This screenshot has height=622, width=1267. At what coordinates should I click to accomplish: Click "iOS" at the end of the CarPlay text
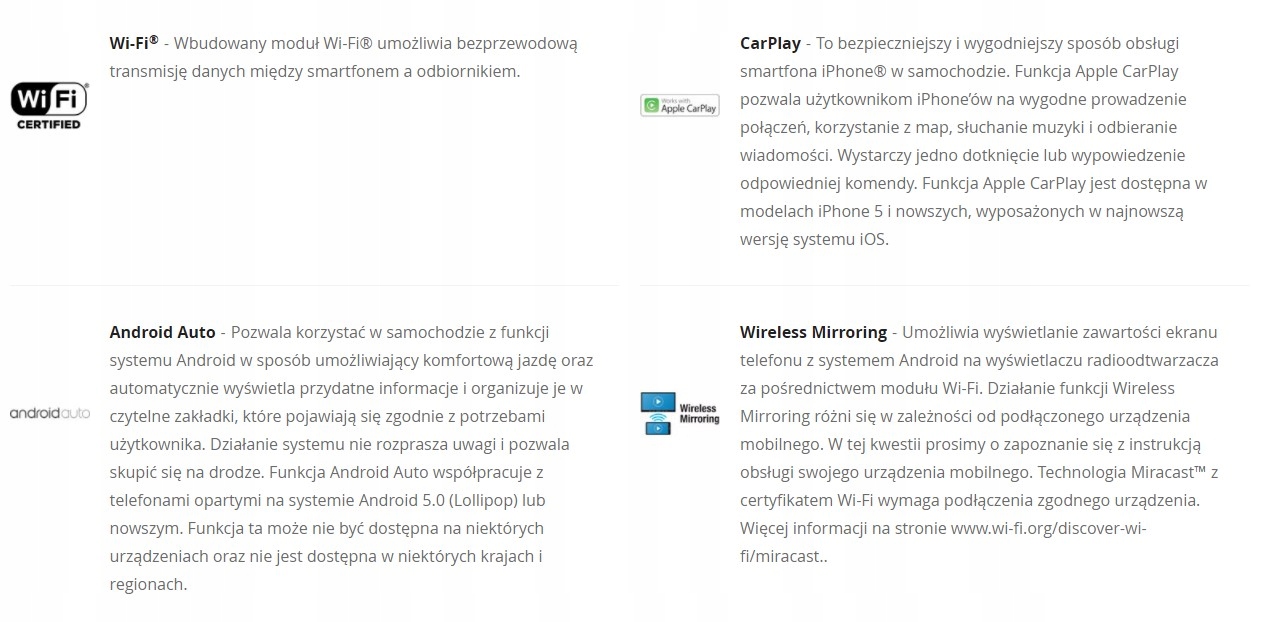[871, 240]
